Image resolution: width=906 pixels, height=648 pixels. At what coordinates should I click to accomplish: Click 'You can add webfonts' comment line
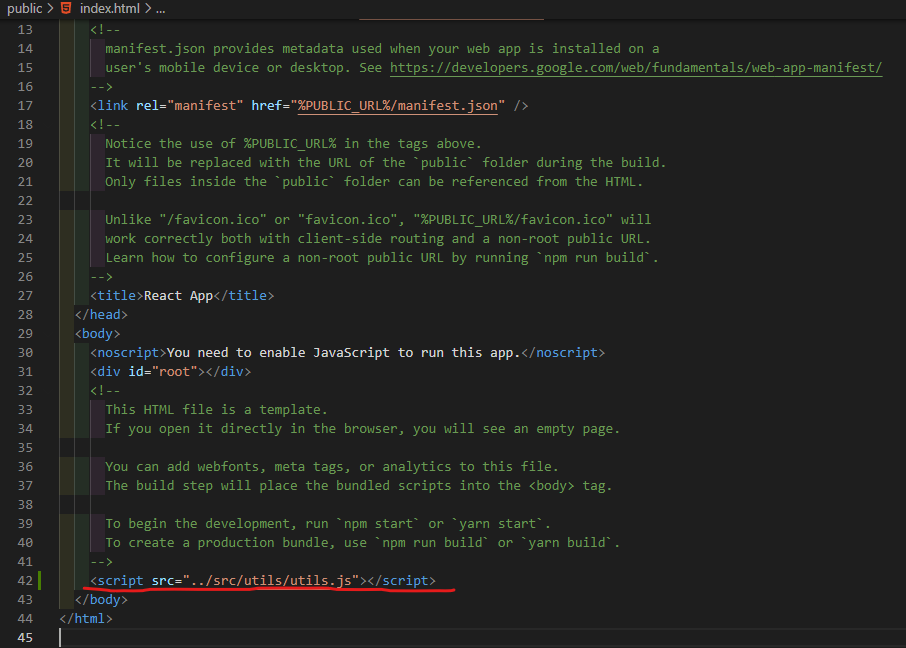[x=332, y=466]
